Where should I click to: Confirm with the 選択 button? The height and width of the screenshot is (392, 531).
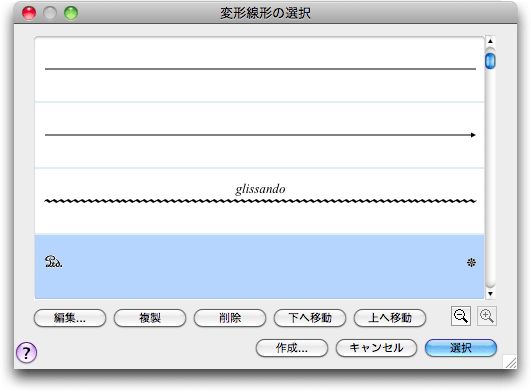(461, 348)
